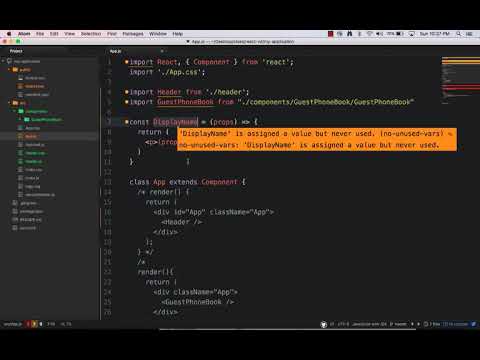The image size is (480, 360).
Task: Open favicon.ico in the public folder
Action: pyautogui.click(x=32, y=78)
